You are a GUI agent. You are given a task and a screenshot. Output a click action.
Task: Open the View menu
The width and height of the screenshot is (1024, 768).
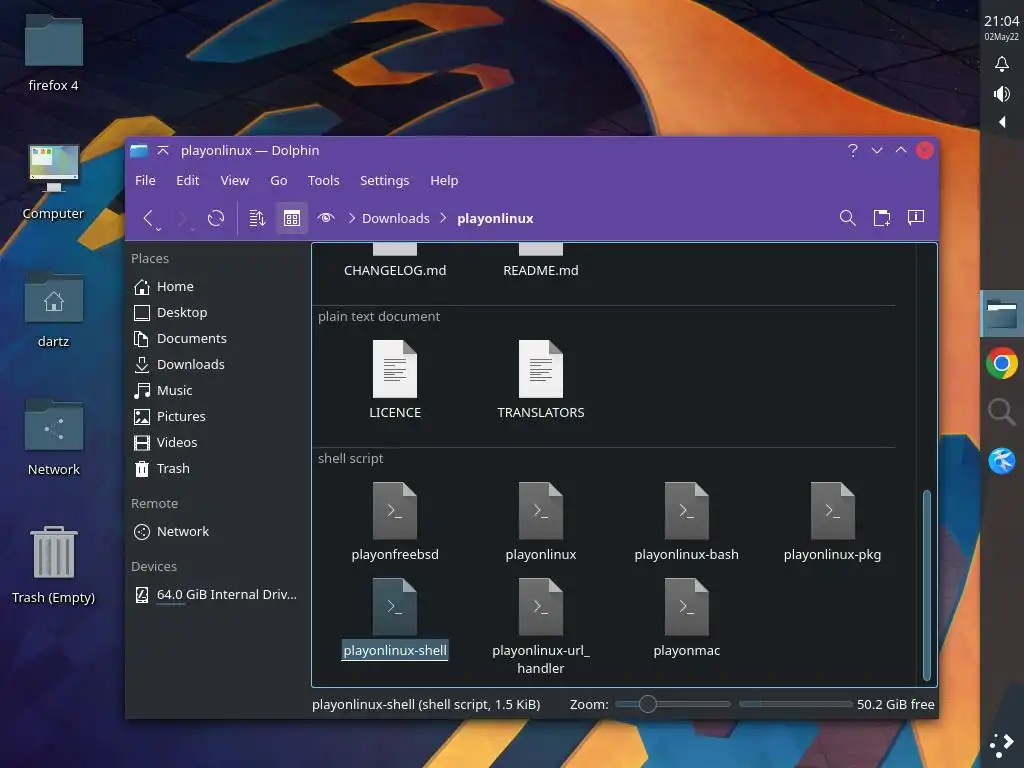[234, 180]
